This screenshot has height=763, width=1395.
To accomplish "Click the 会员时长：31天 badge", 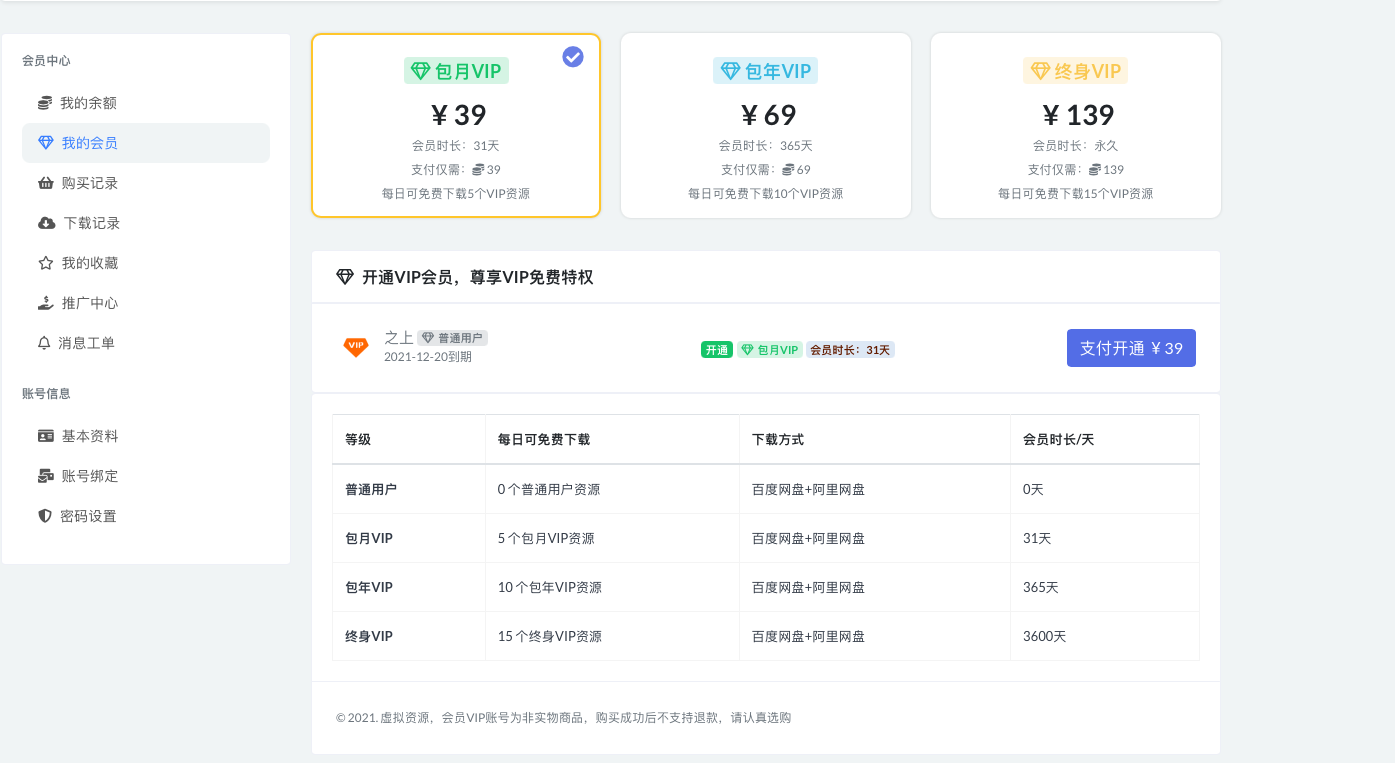I will pos(850,350).
